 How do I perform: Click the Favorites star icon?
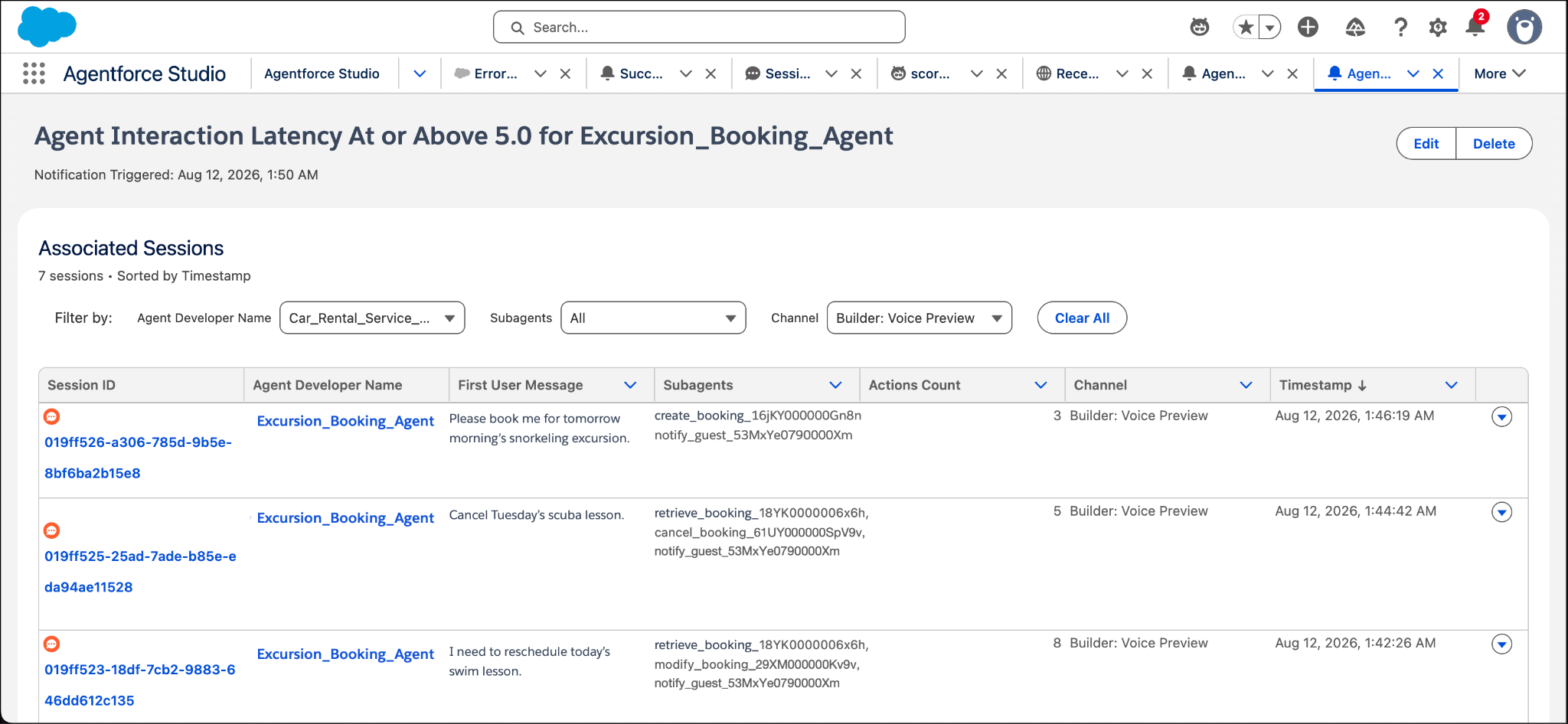point(1246,28)
